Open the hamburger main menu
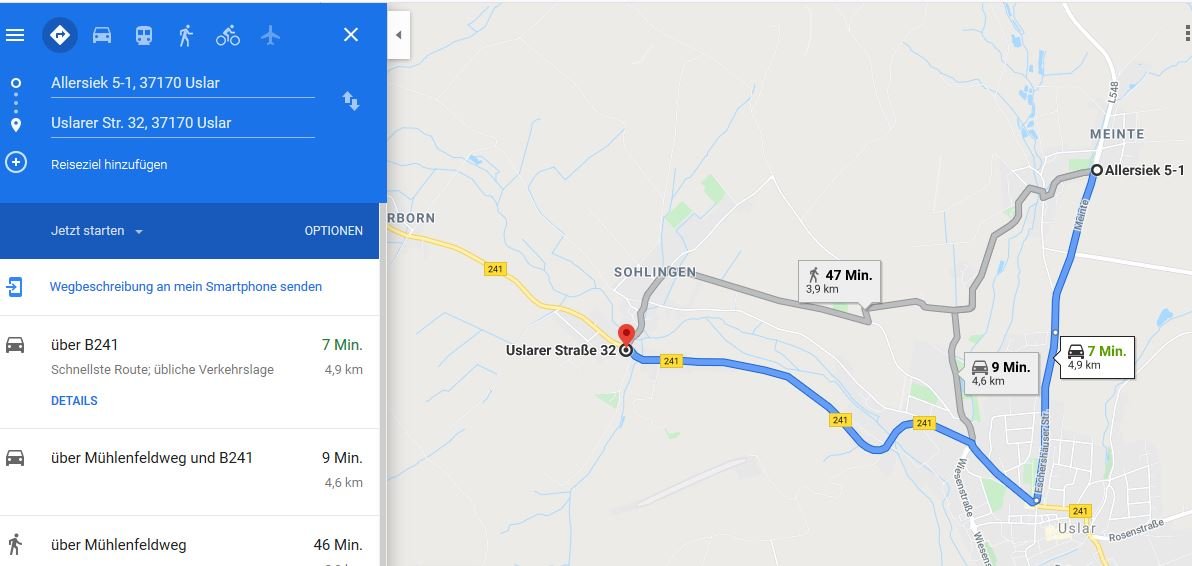 15,35
